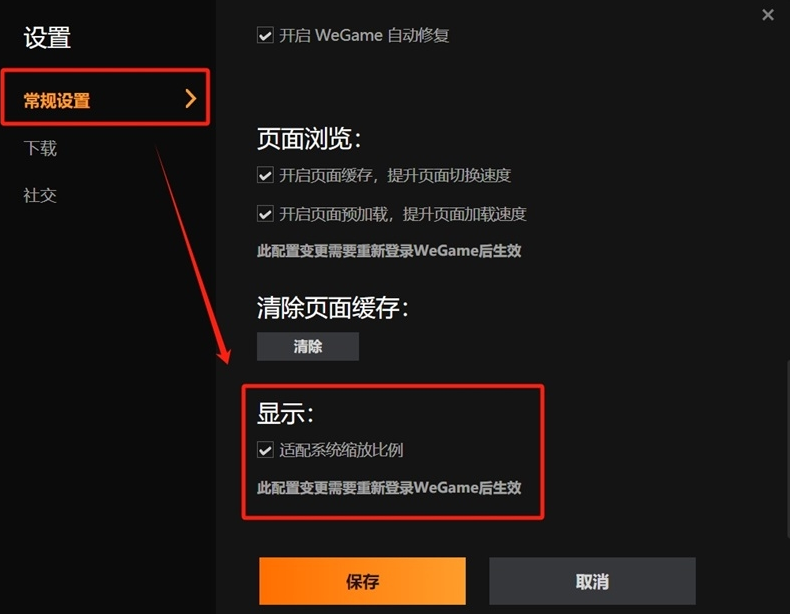Click the 页面浏览 section heading
The width and height of the screenshot is (790, 614).
pos(309,139)
